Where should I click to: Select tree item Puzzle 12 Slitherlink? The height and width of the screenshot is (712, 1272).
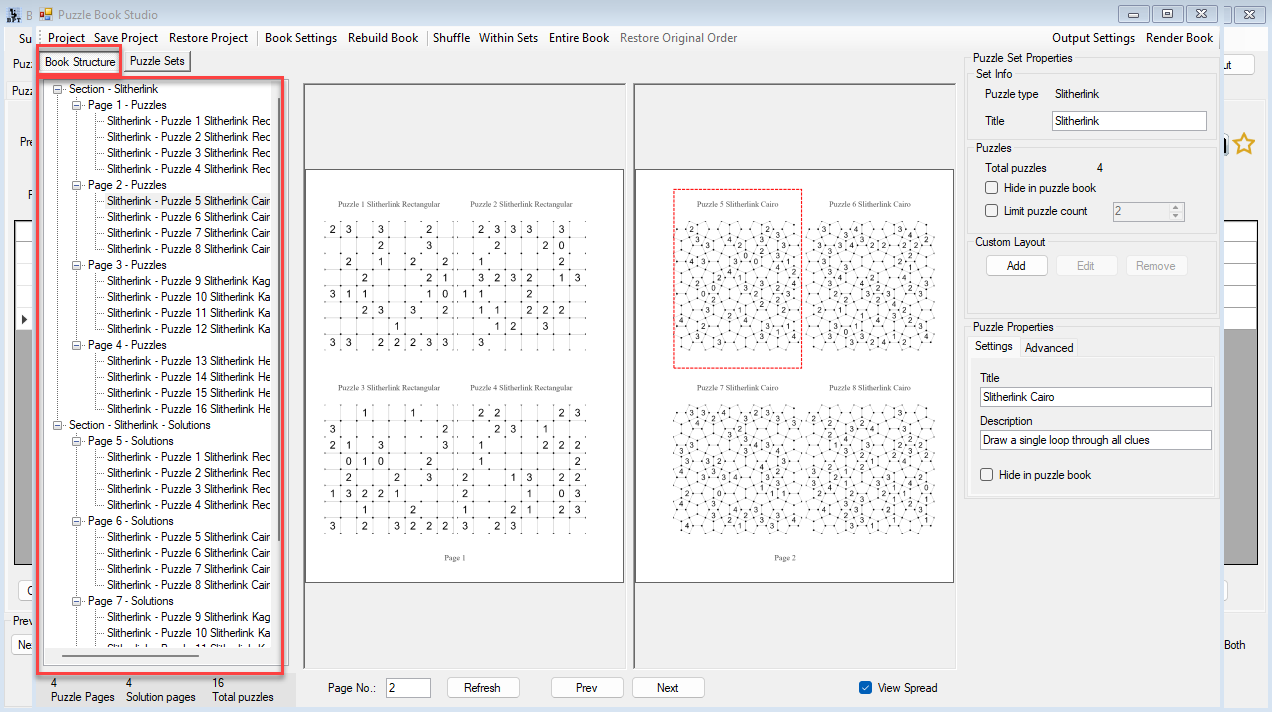tap(188, 329)
